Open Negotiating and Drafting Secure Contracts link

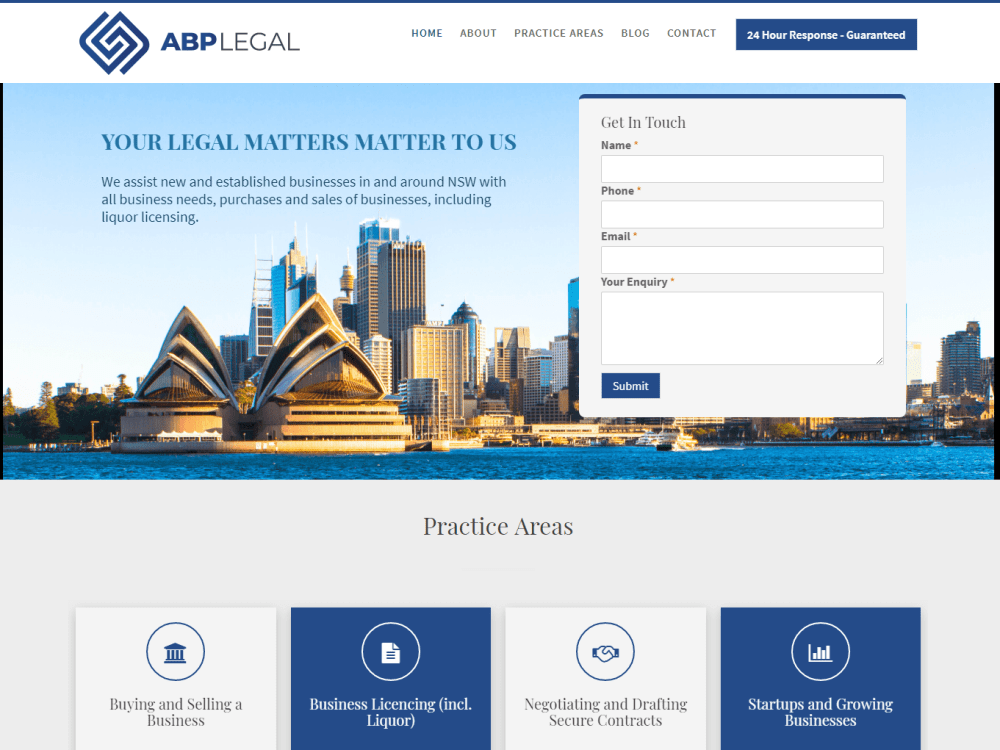tap(605, 712)
